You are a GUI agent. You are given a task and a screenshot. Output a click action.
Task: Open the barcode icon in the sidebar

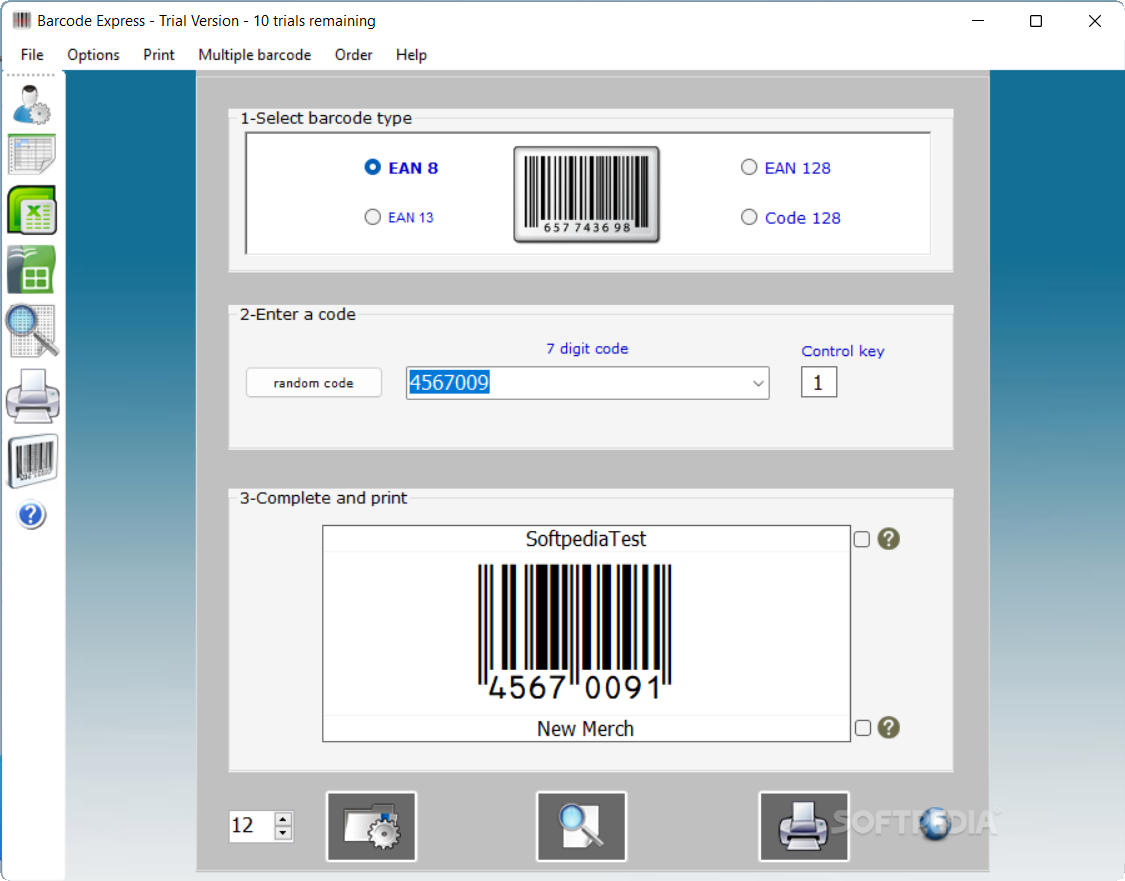[x=32, y=461]
